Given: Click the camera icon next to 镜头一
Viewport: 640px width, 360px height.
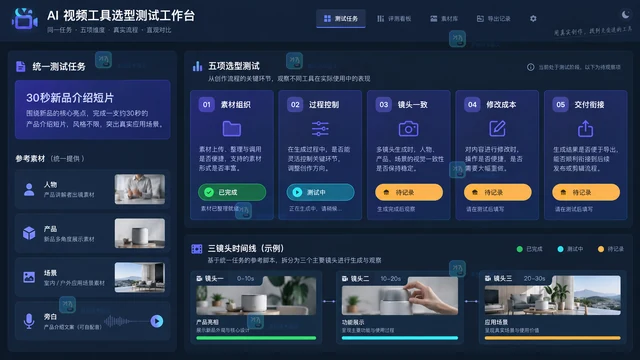Looking at the screenshot, I should [199, 278].
